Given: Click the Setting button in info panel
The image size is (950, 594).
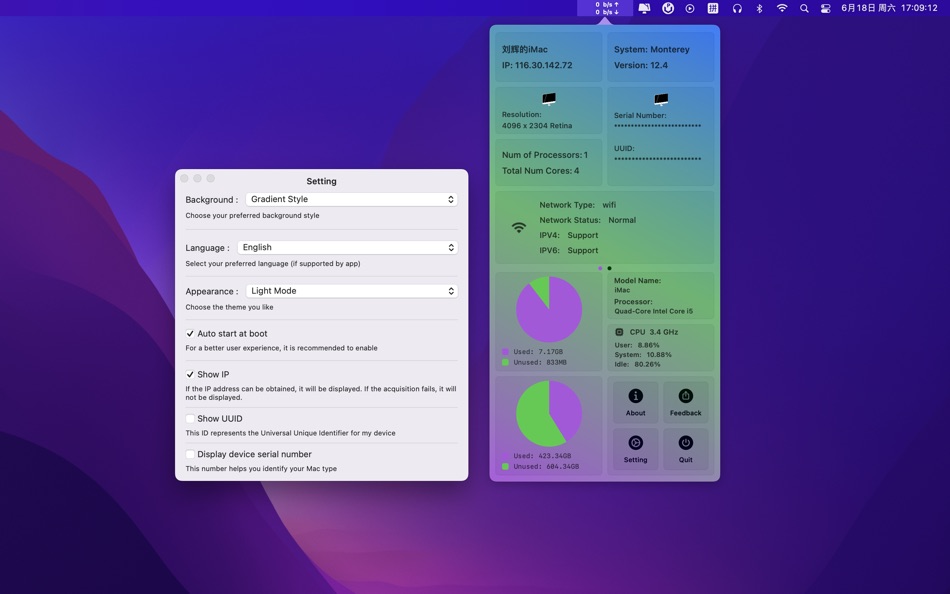Looking at the screenshot, I should pos(635,449).
